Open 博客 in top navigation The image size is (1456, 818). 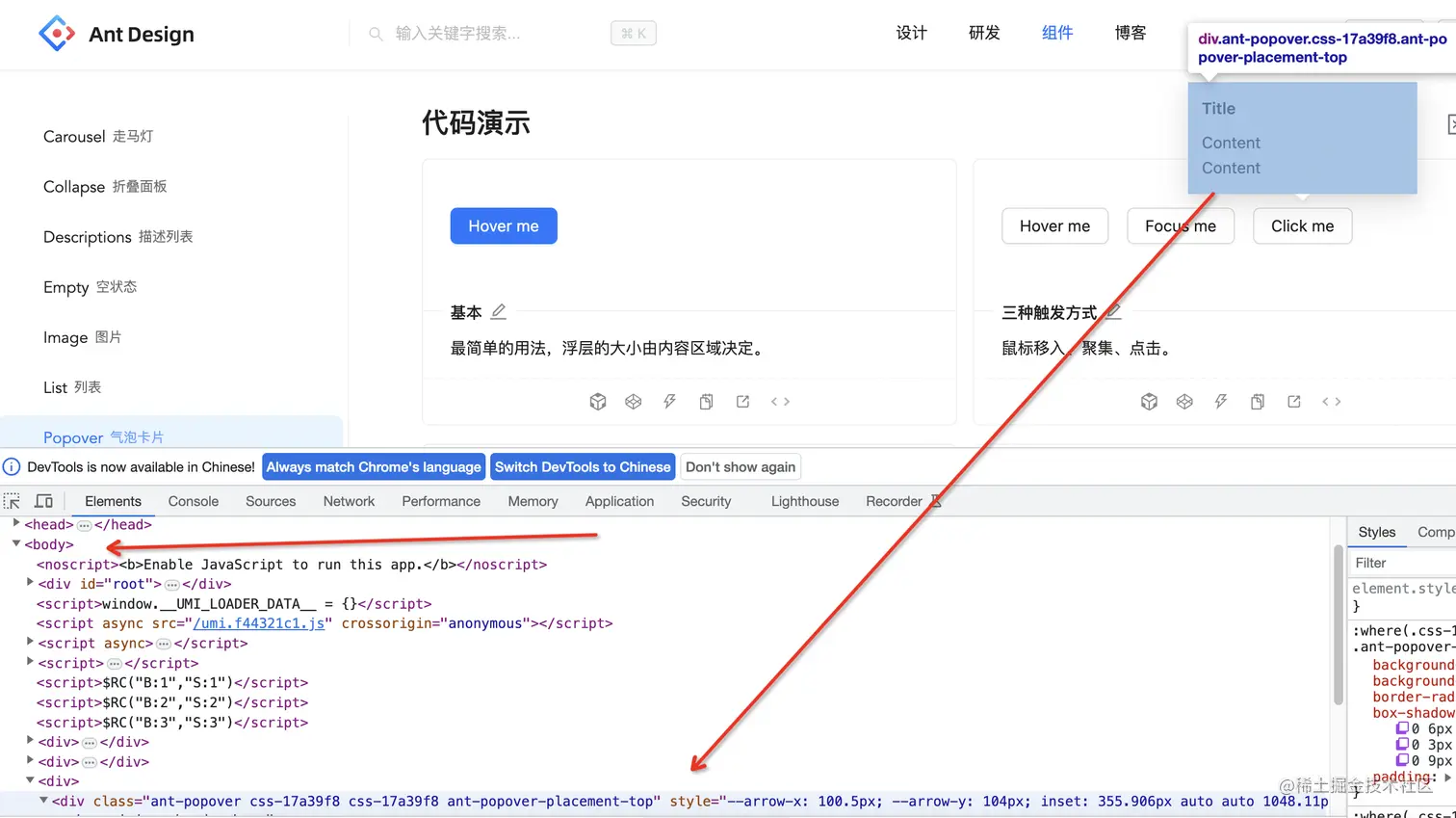click(x=1131, y=33)
